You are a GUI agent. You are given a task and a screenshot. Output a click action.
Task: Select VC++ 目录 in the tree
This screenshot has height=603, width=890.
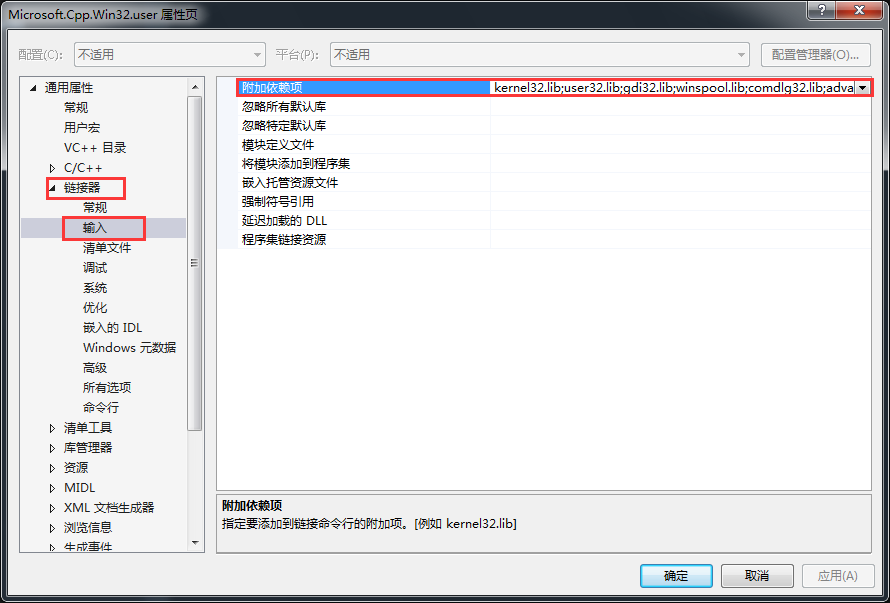click(x=95, y=148)
